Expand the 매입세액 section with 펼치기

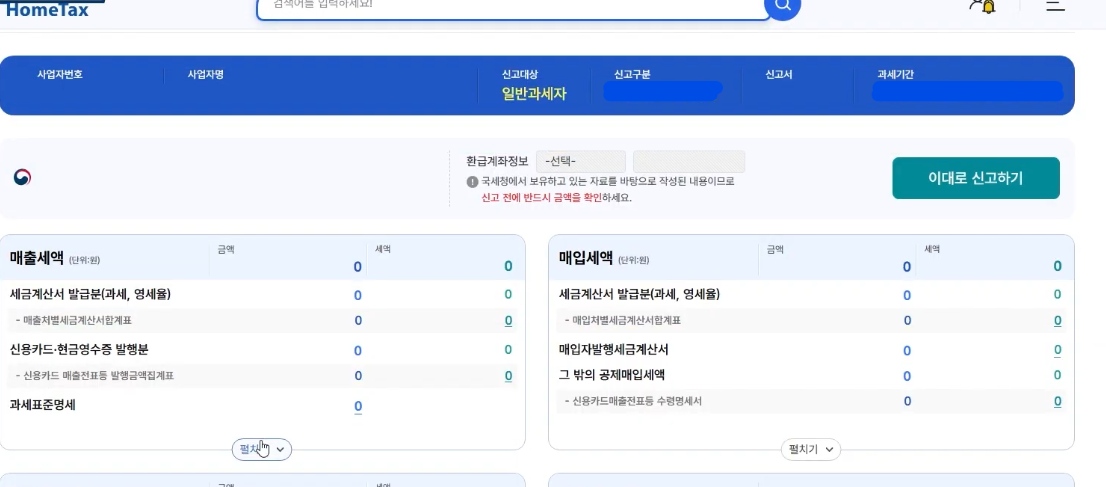tap(810, 450)
